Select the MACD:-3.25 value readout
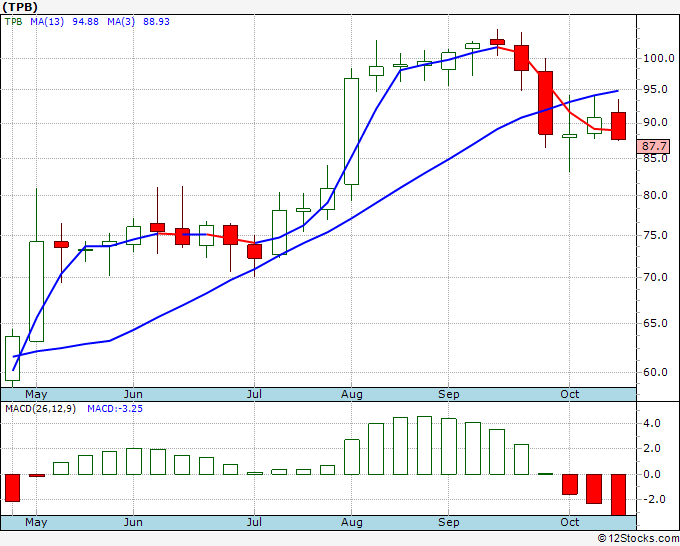 coord(115,409)
